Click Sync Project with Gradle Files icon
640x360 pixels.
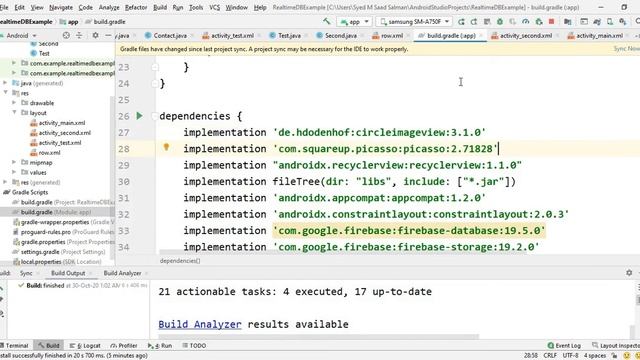point(597,22)
